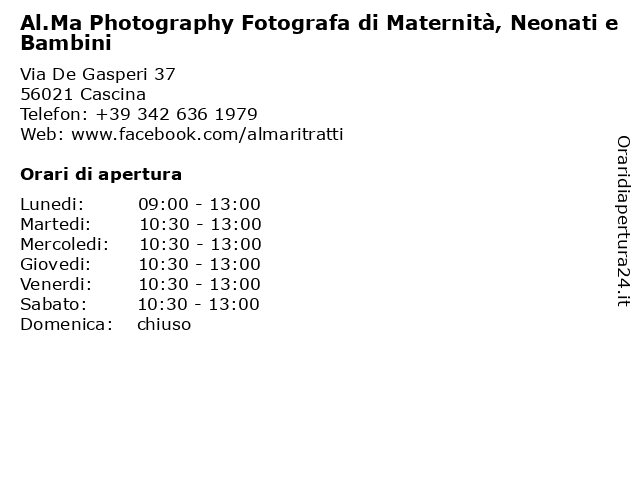
Task: Open the www.facebook.com/almaritratti web link
Action: click(207, 134)
